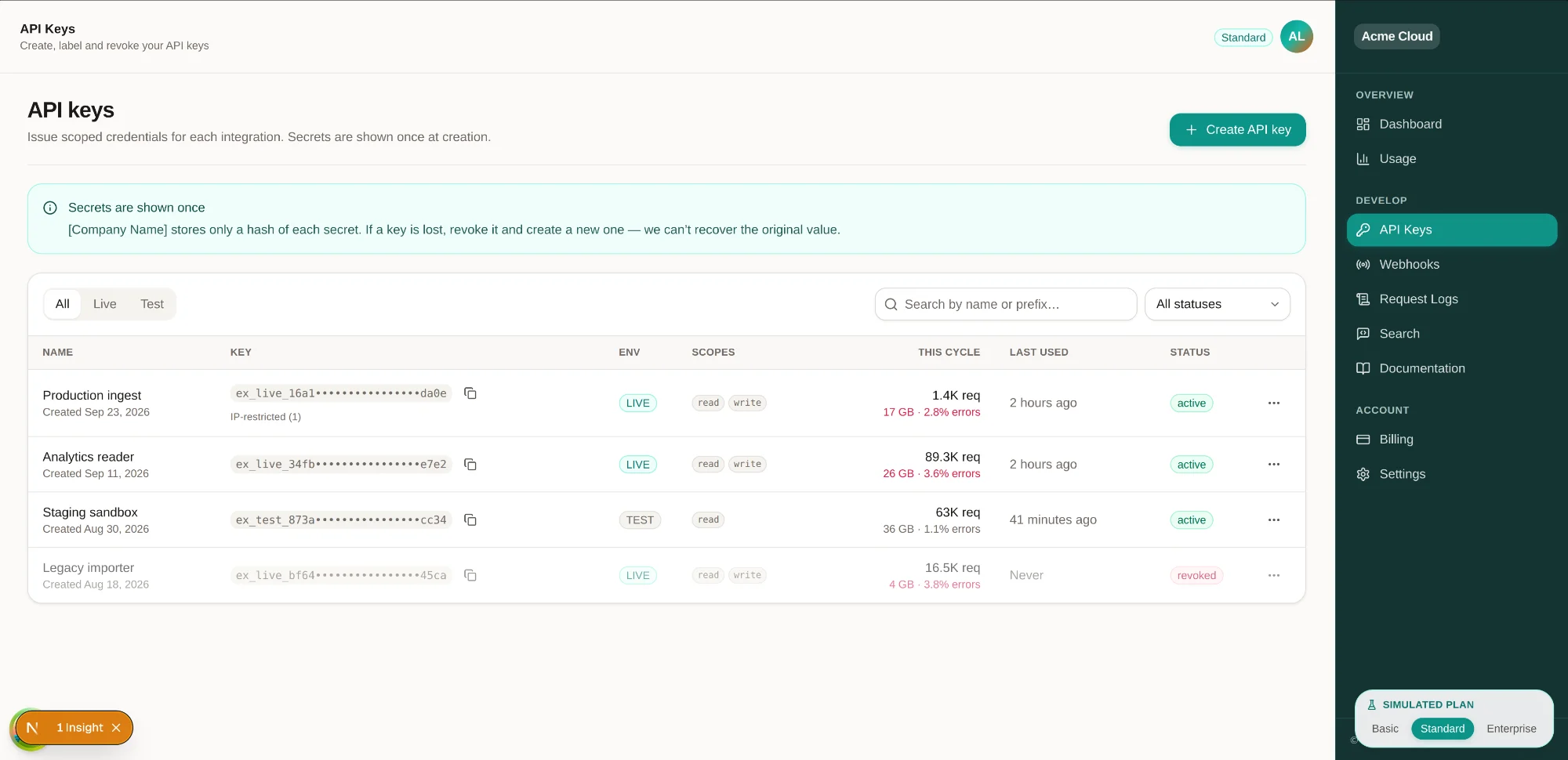Click the 41 minutes ago cell
The height and width of the screenshot is (760, 1568).
[x=1053, y=520]
